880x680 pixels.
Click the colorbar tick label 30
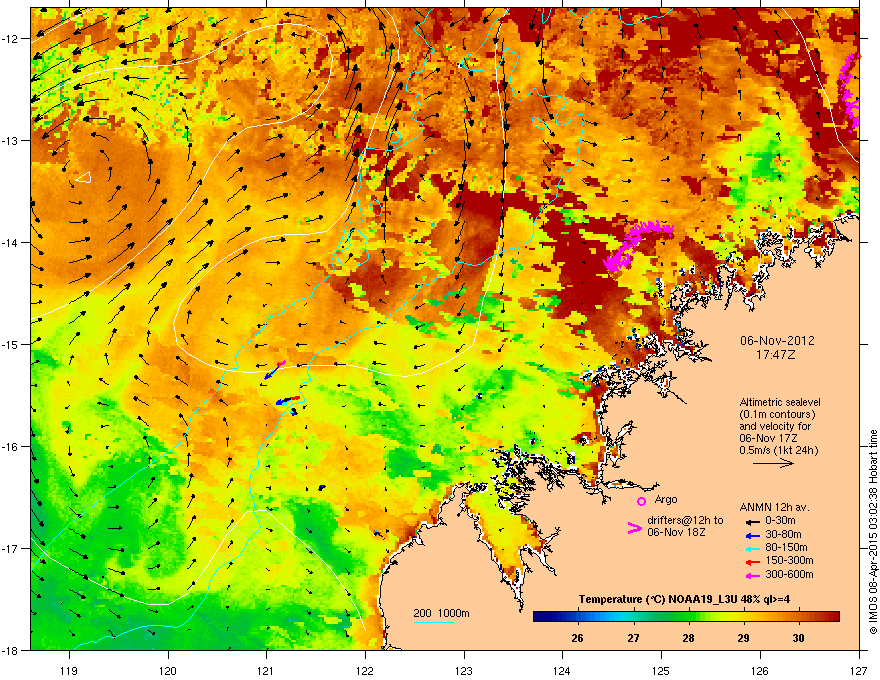[x=798, y=638]
